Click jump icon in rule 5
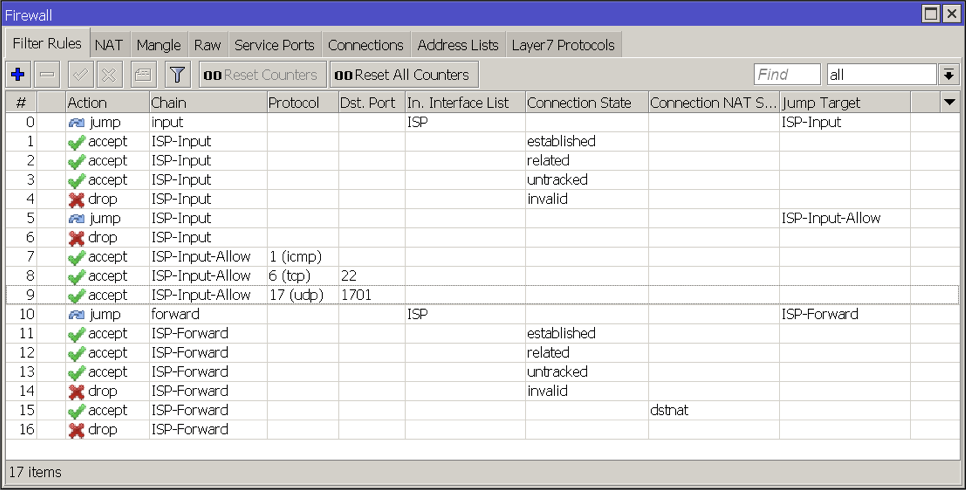 point(76,219)
